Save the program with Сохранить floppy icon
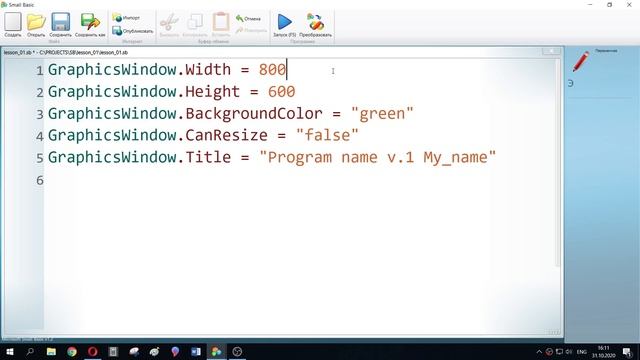Image resolution: width=640 pixels, height=360 pixels. (60, 24)
